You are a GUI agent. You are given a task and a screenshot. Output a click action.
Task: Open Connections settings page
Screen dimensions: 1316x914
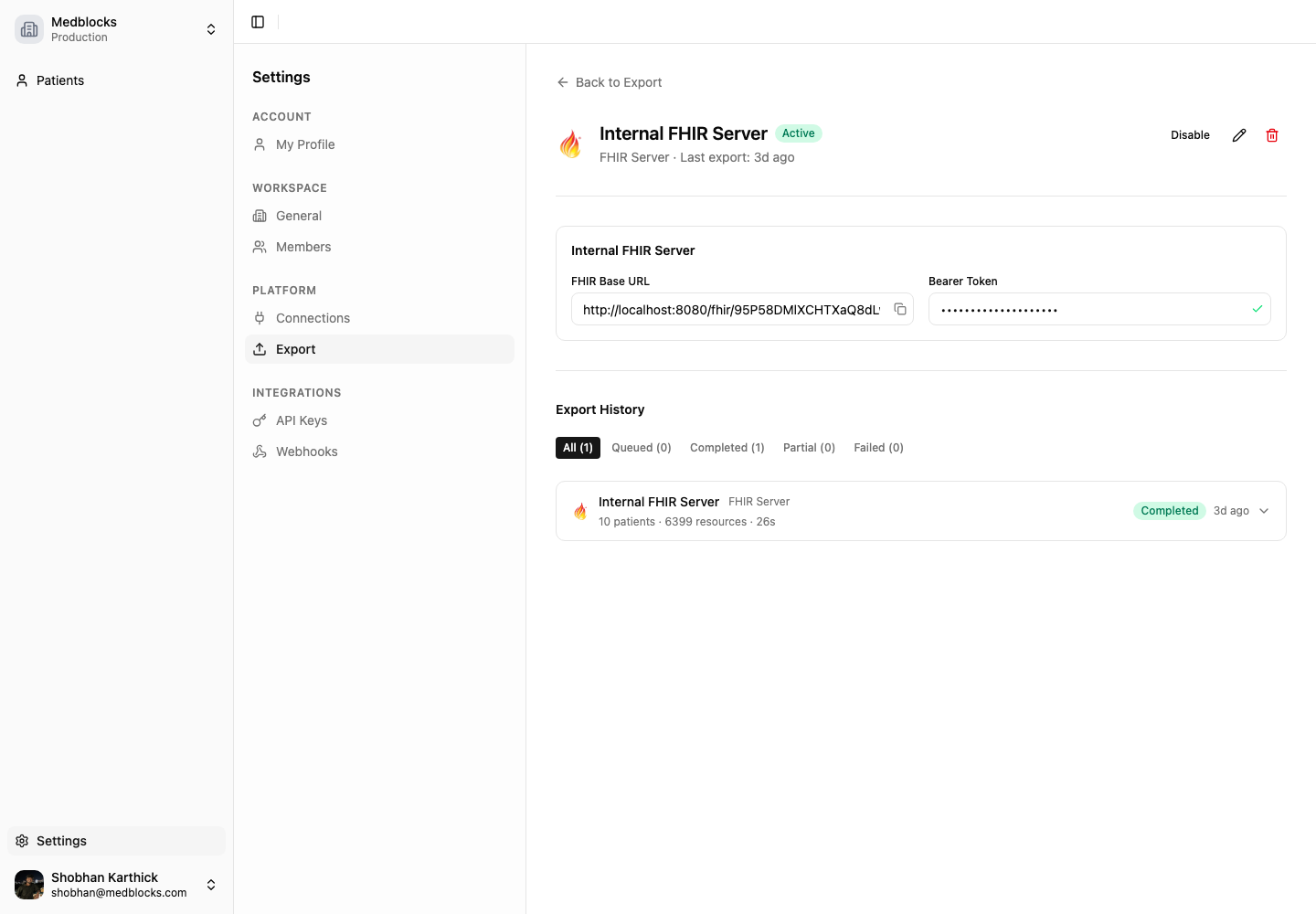pos(379,318)
